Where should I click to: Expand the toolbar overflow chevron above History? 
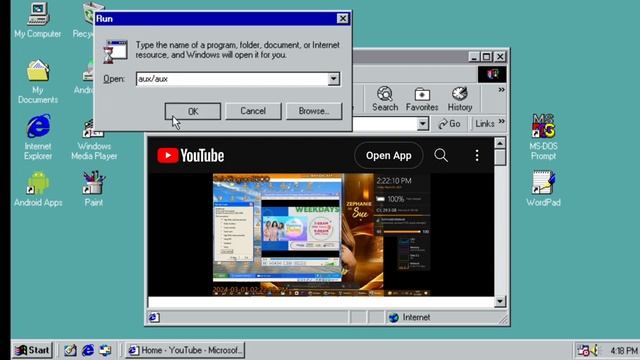point(501,90)
